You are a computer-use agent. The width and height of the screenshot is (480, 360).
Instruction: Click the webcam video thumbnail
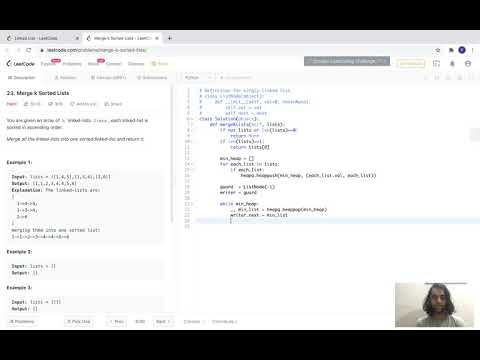coord(434,305)
